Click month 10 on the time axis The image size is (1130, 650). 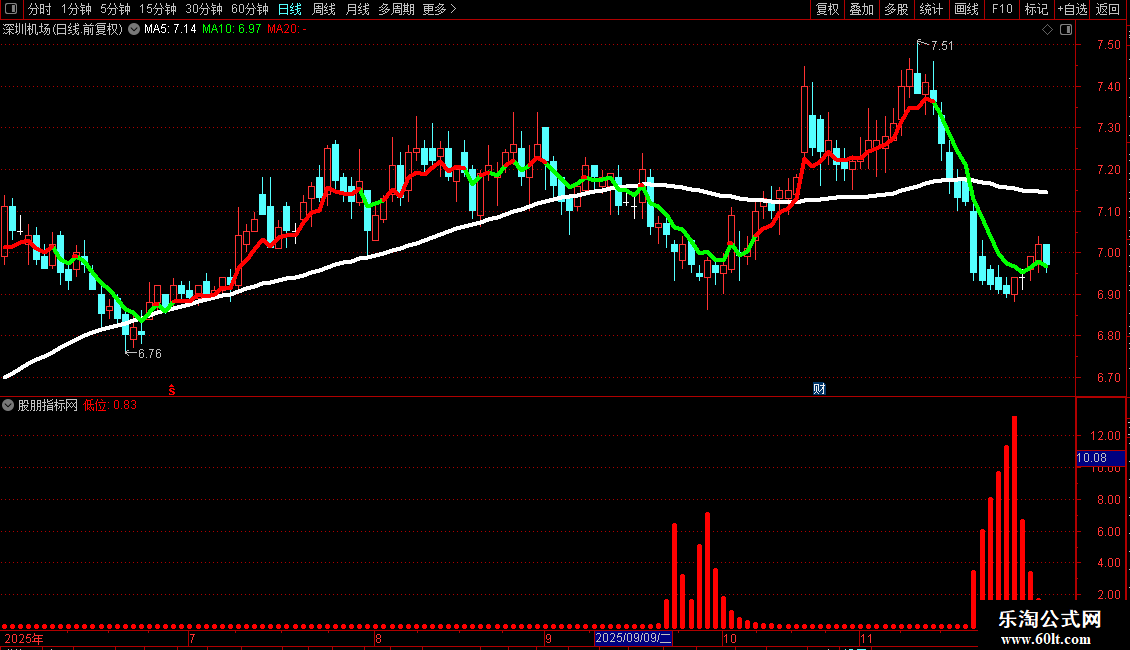(730, 639)
